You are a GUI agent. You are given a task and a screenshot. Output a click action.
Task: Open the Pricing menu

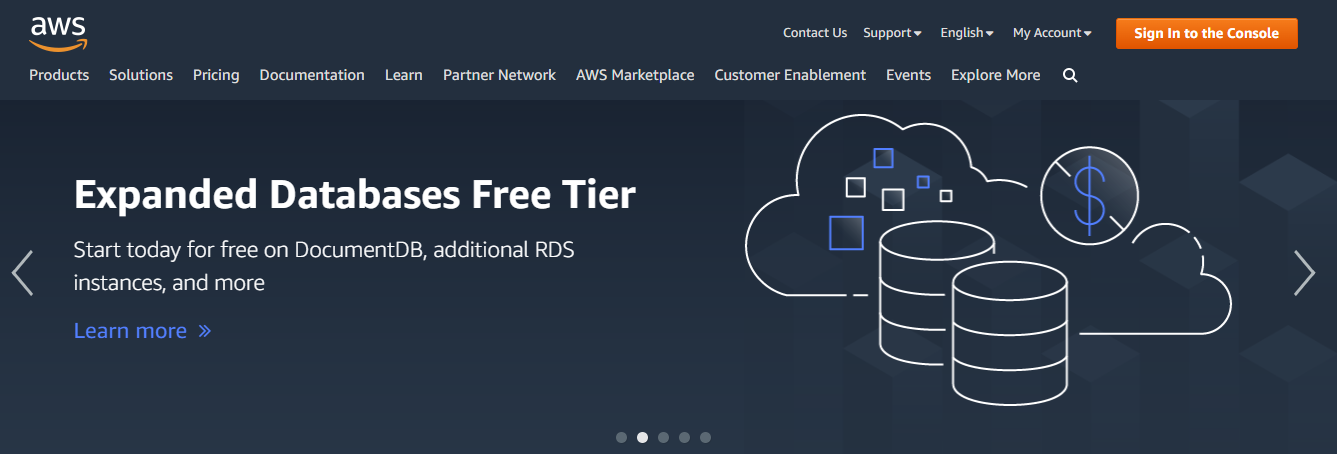point(216,75)
